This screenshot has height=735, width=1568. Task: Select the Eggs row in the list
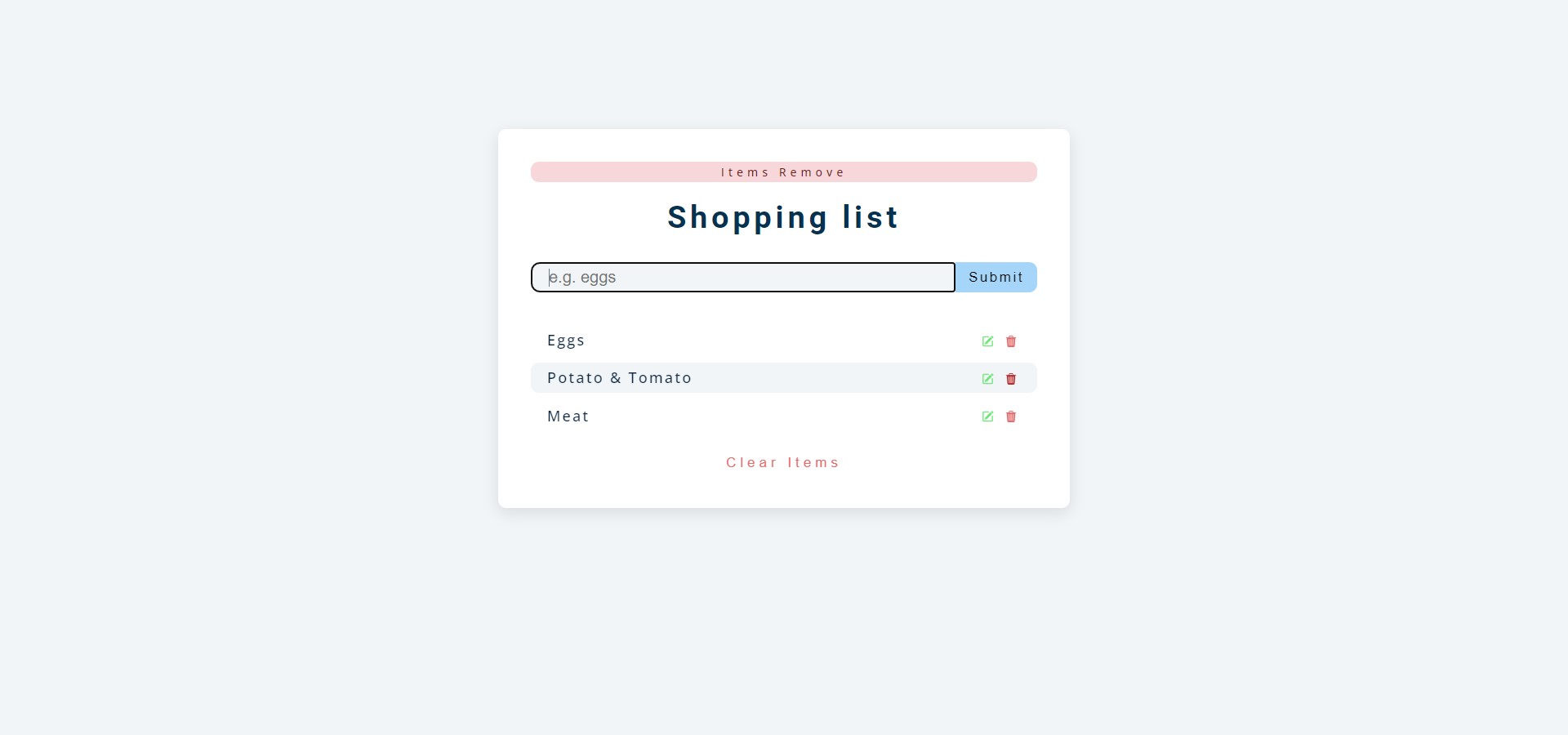pos(566,341)
